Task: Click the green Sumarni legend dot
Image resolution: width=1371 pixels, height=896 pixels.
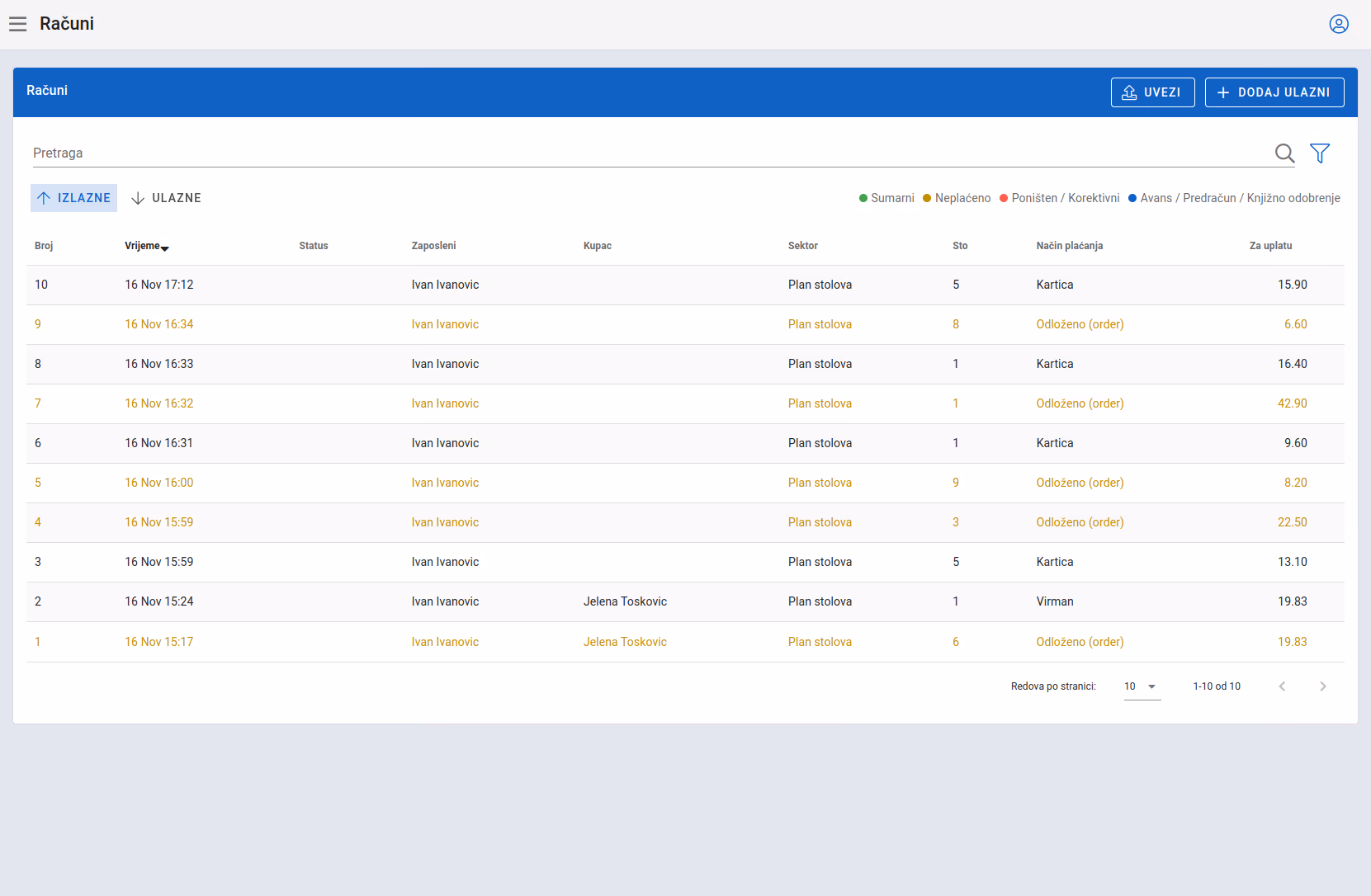Action: 863,198
